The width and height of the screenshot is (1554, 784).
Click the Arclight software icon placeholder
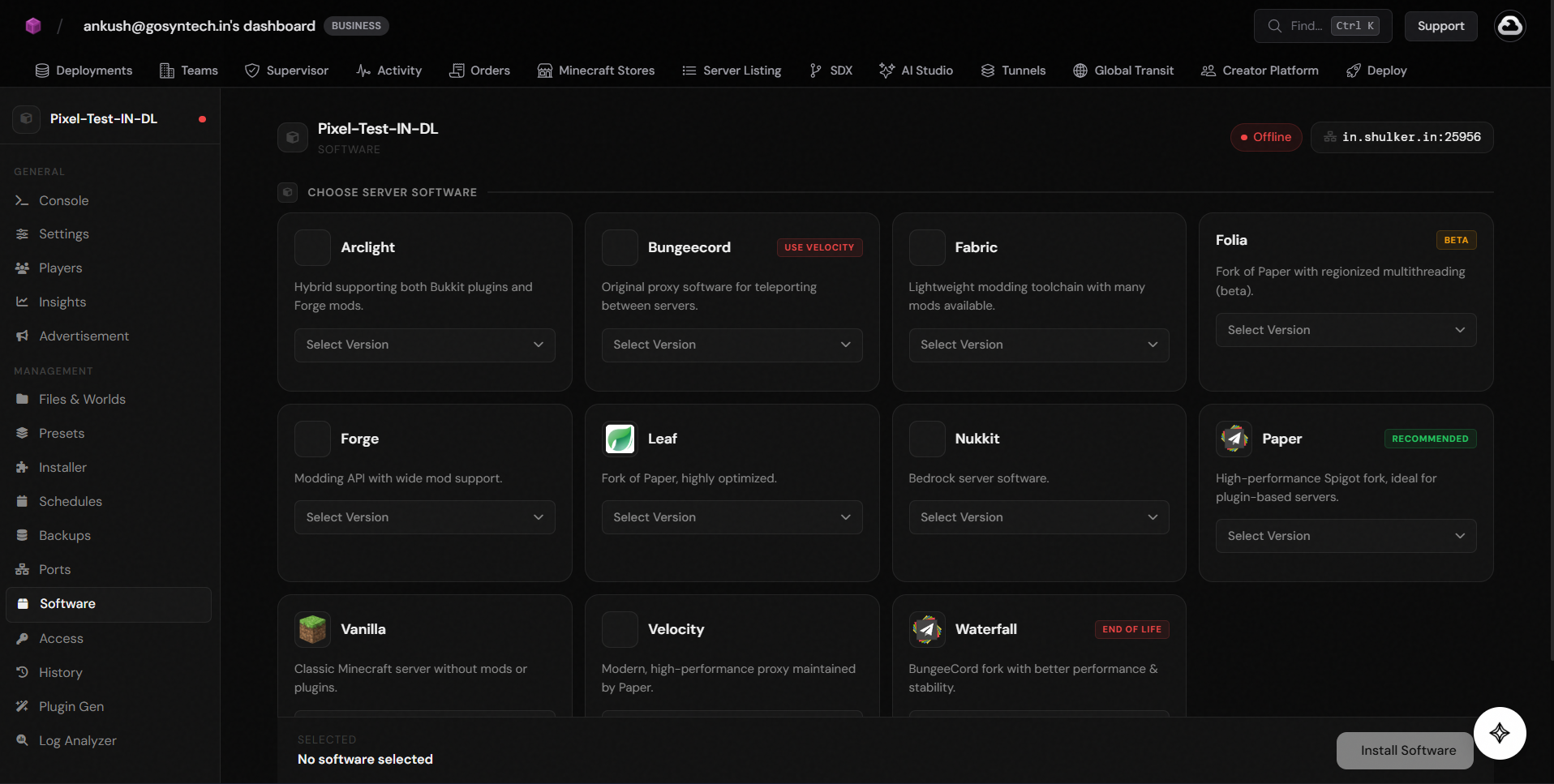312,247
